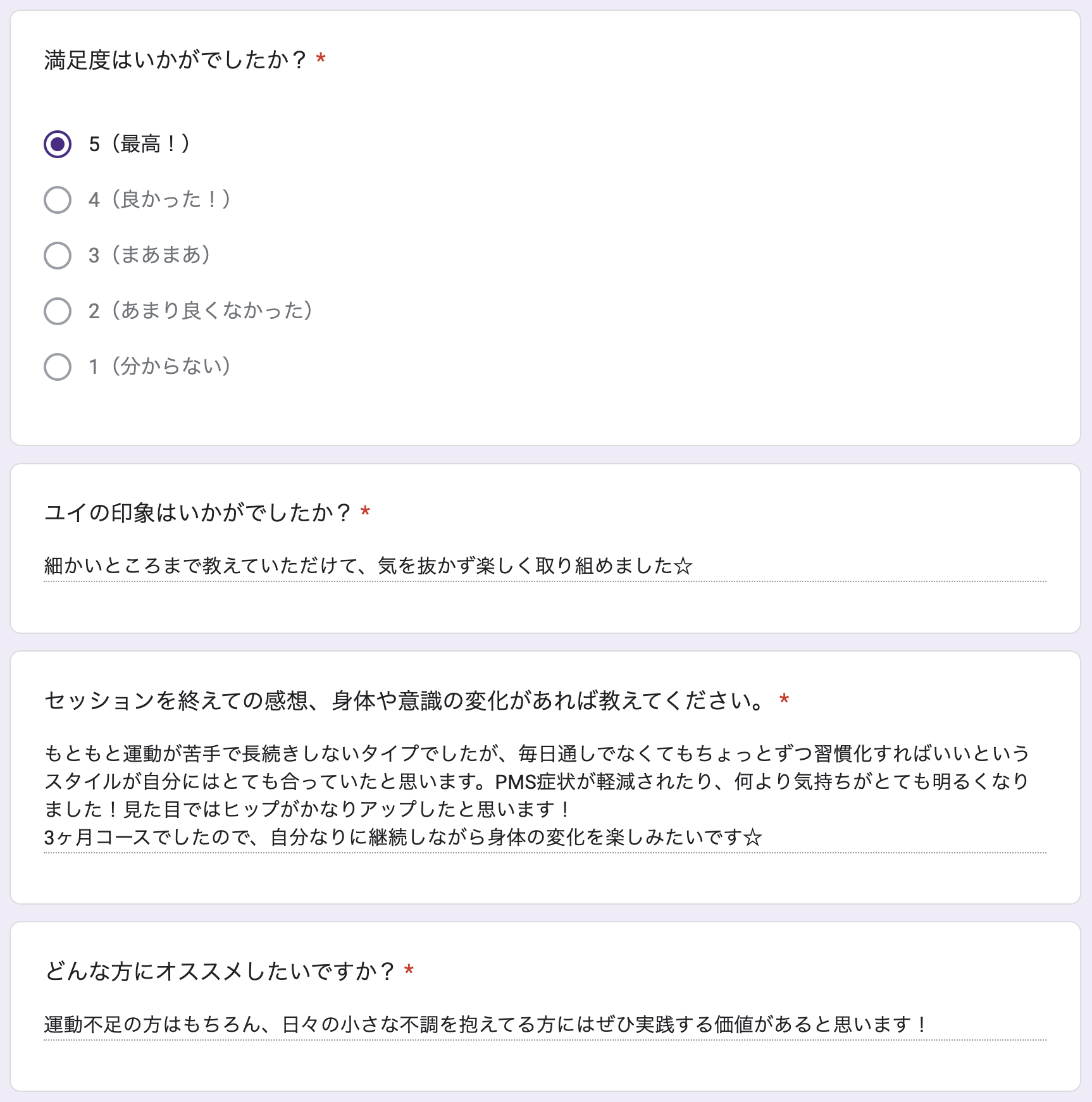This screenshot has width=1092, height=1102.
Task: Pick the 2（あまり良くなかった）option
Action: [58, 311]
